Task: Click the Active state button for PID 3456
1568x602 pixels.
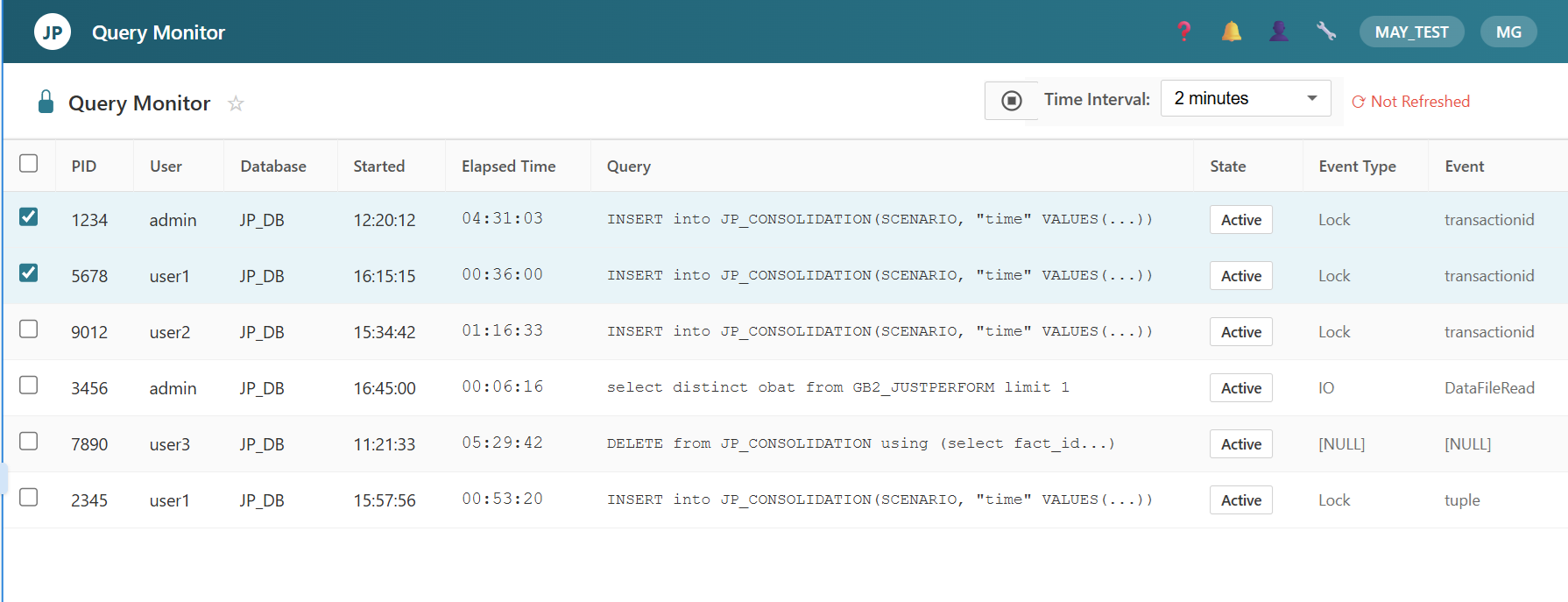Action: (x=1240, y=388)
